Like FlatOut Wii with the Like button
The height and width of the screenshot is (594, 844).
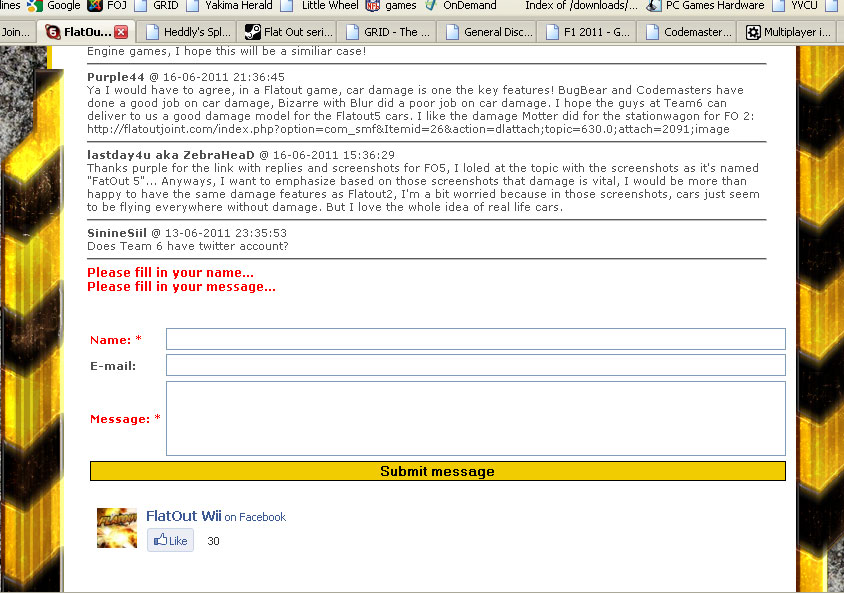[170, 541]
